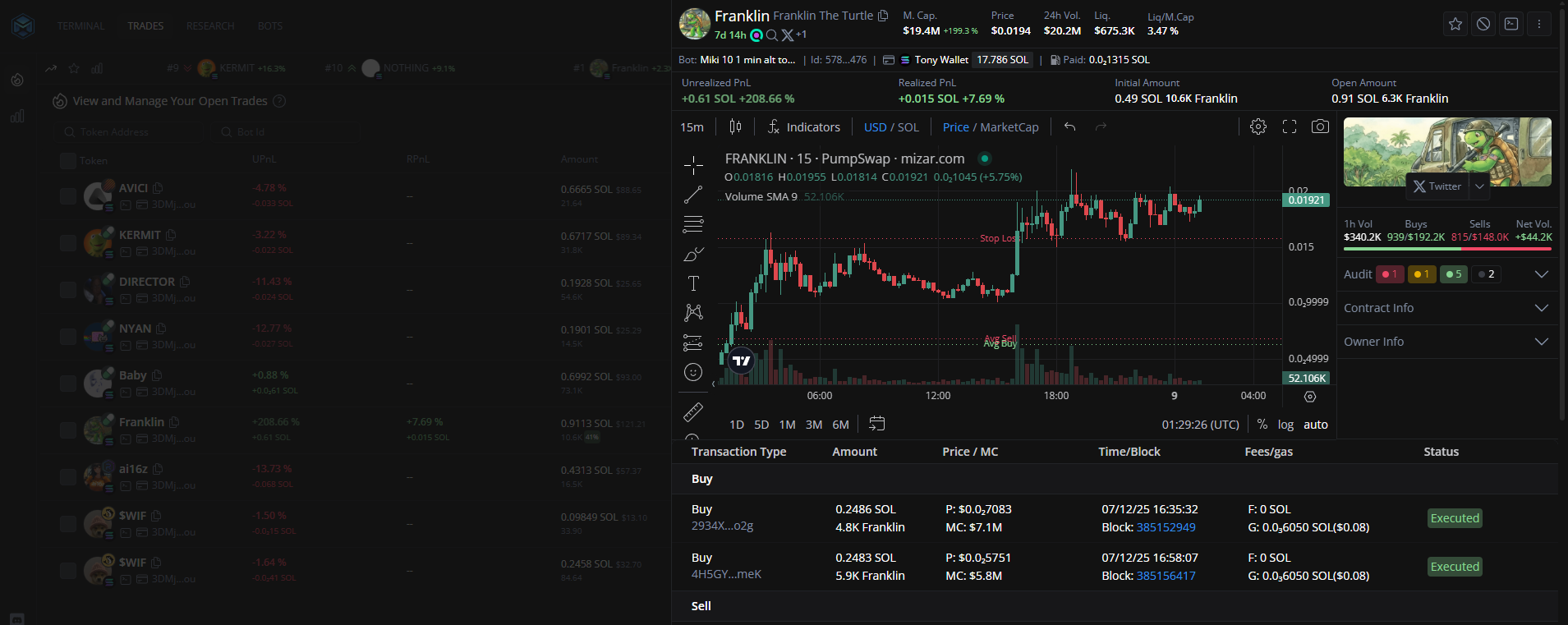Open chart settings gear icon
Image resolution: width=1568 pixels, height=625 pixels.
point(1258,126)
